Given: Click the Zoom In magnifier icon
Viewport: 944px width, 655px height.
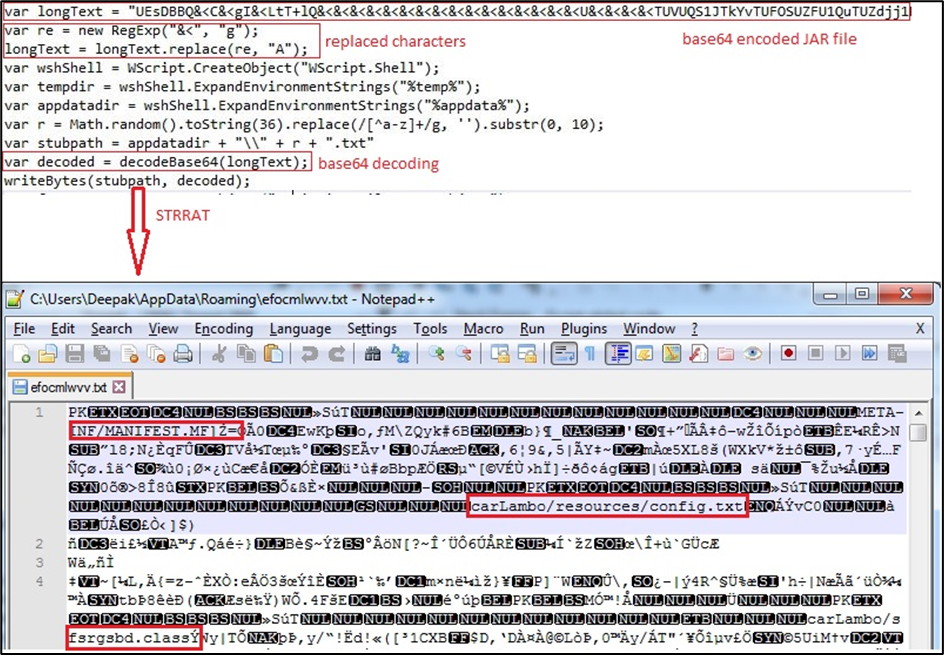Looking at the screenshot, I should (436, 353).
